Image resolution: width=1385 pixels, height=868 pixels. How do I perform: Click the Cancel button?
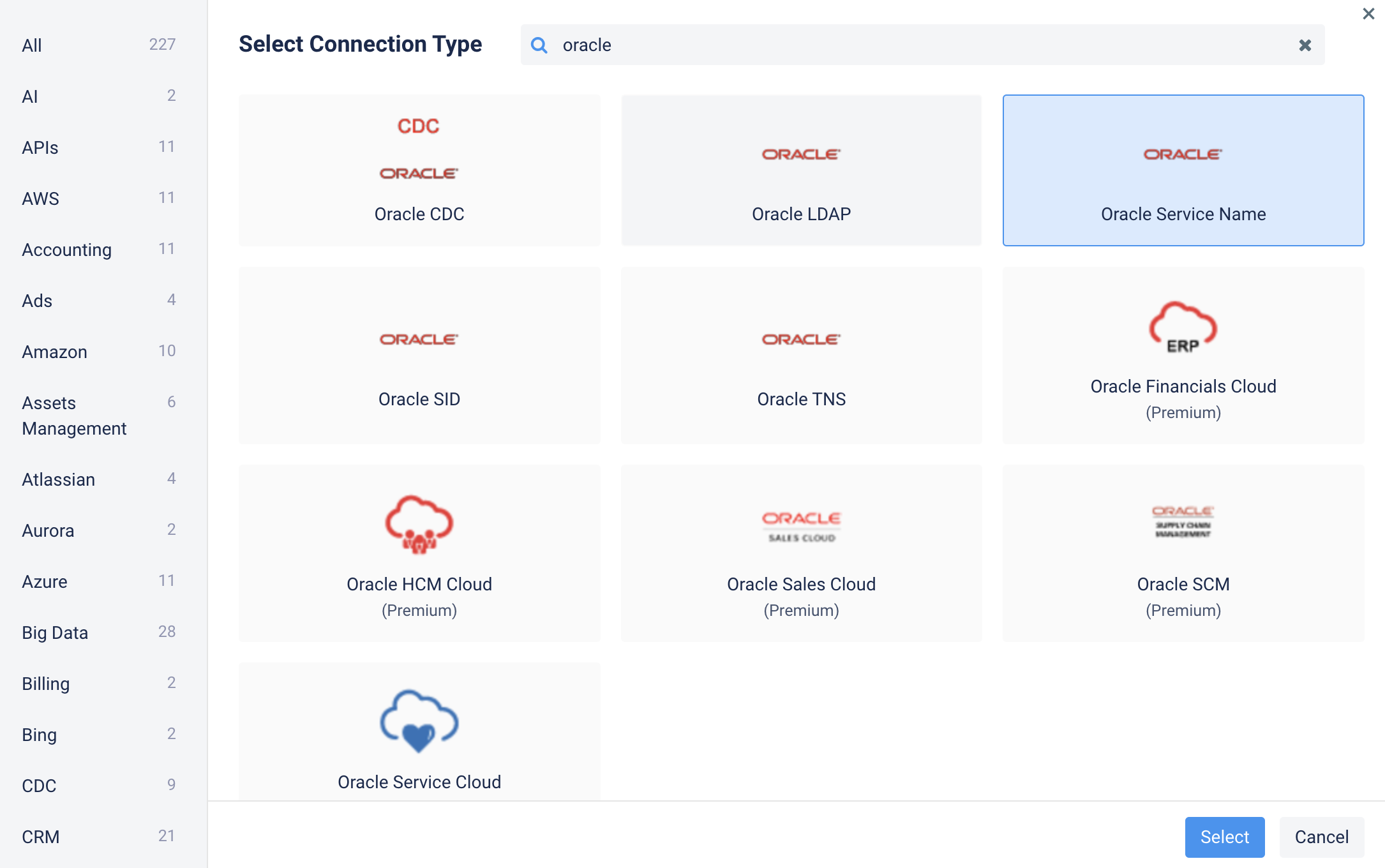pos(1321,837)
